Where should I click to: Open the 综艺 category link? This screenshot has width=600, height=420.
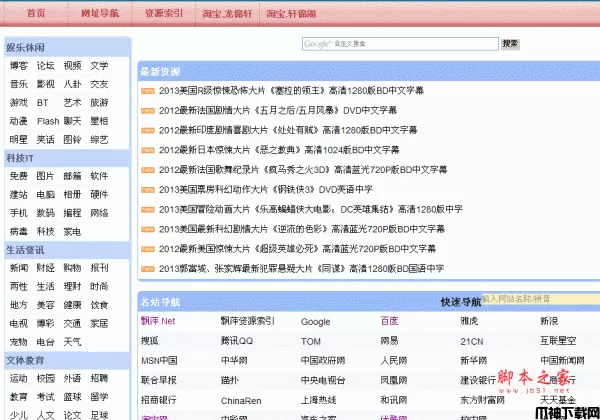pos(99,140)
